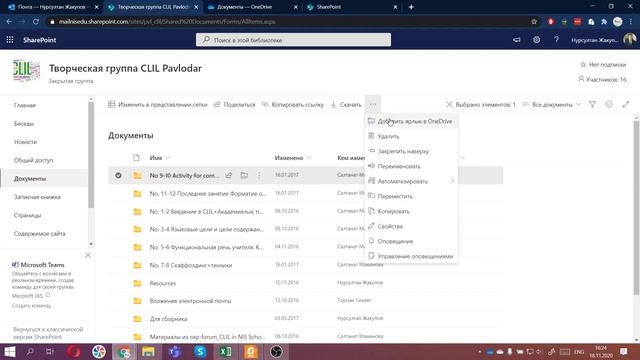Image resolution: width=640 pixels, height=360 pixels.
Task: Open Все документы view dropdown
Action: pos(551,104)
